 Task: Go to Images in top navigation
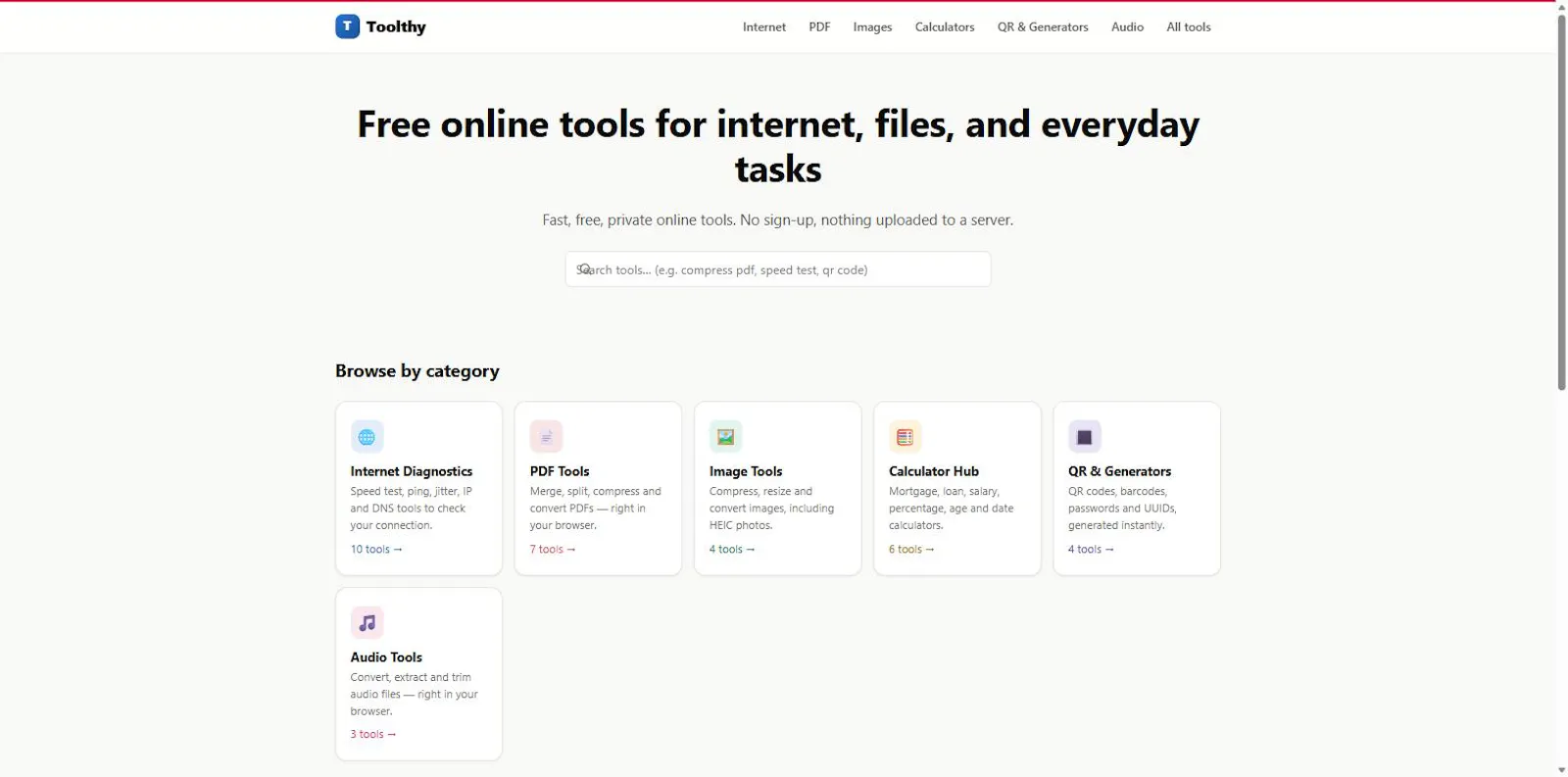pyautogui.click(x=872, y=27)
